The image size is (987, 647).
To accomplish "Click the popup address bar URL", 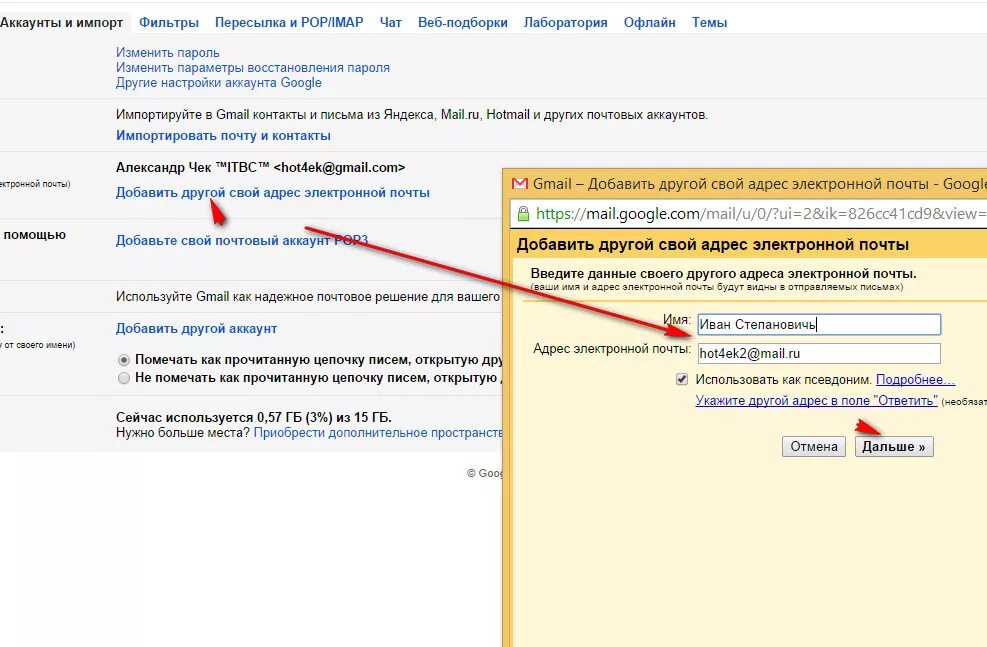I will 761,214.
